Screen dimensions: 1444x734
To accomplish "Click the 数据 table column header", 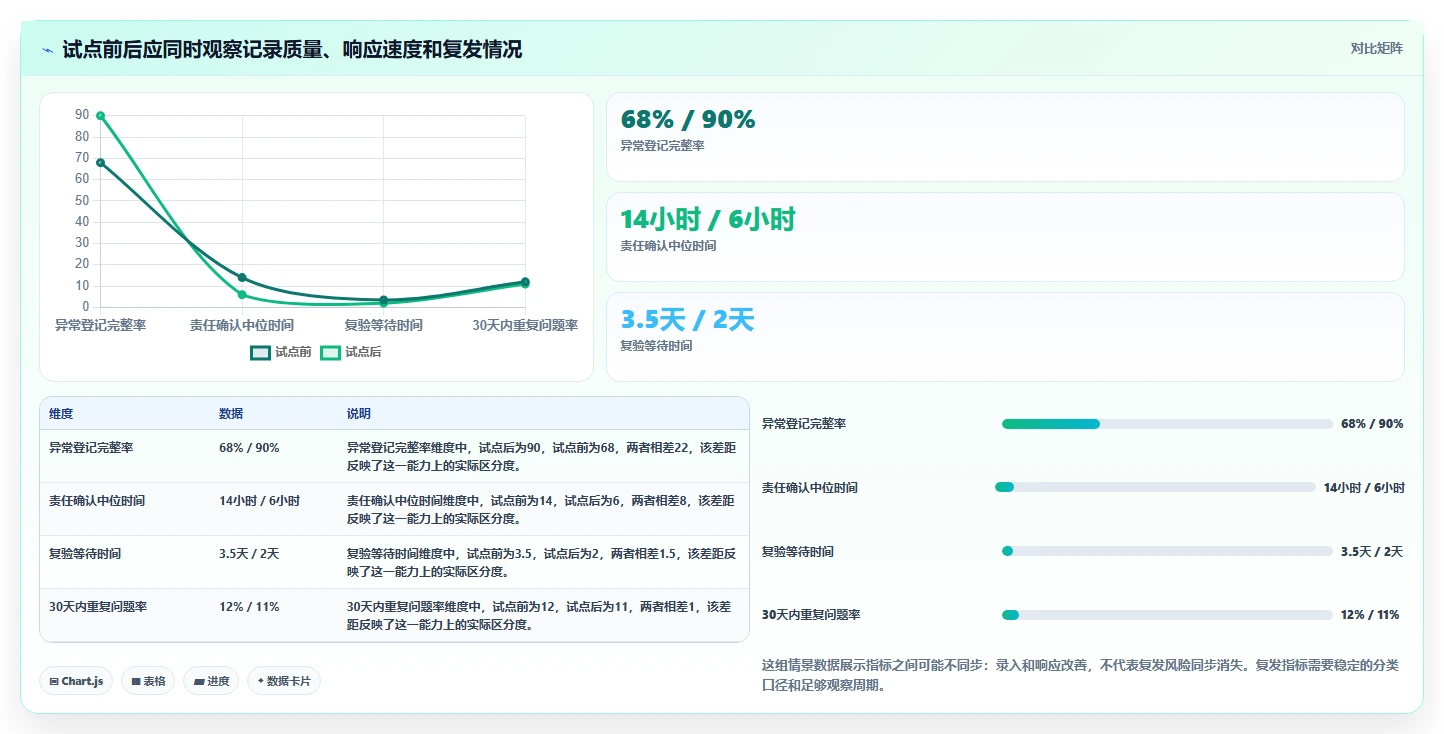I will click(274, 414).
